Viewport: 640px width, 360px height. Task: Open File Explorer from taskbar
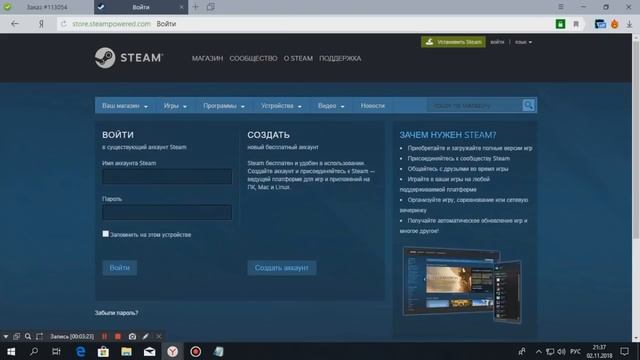click(127, 351)
